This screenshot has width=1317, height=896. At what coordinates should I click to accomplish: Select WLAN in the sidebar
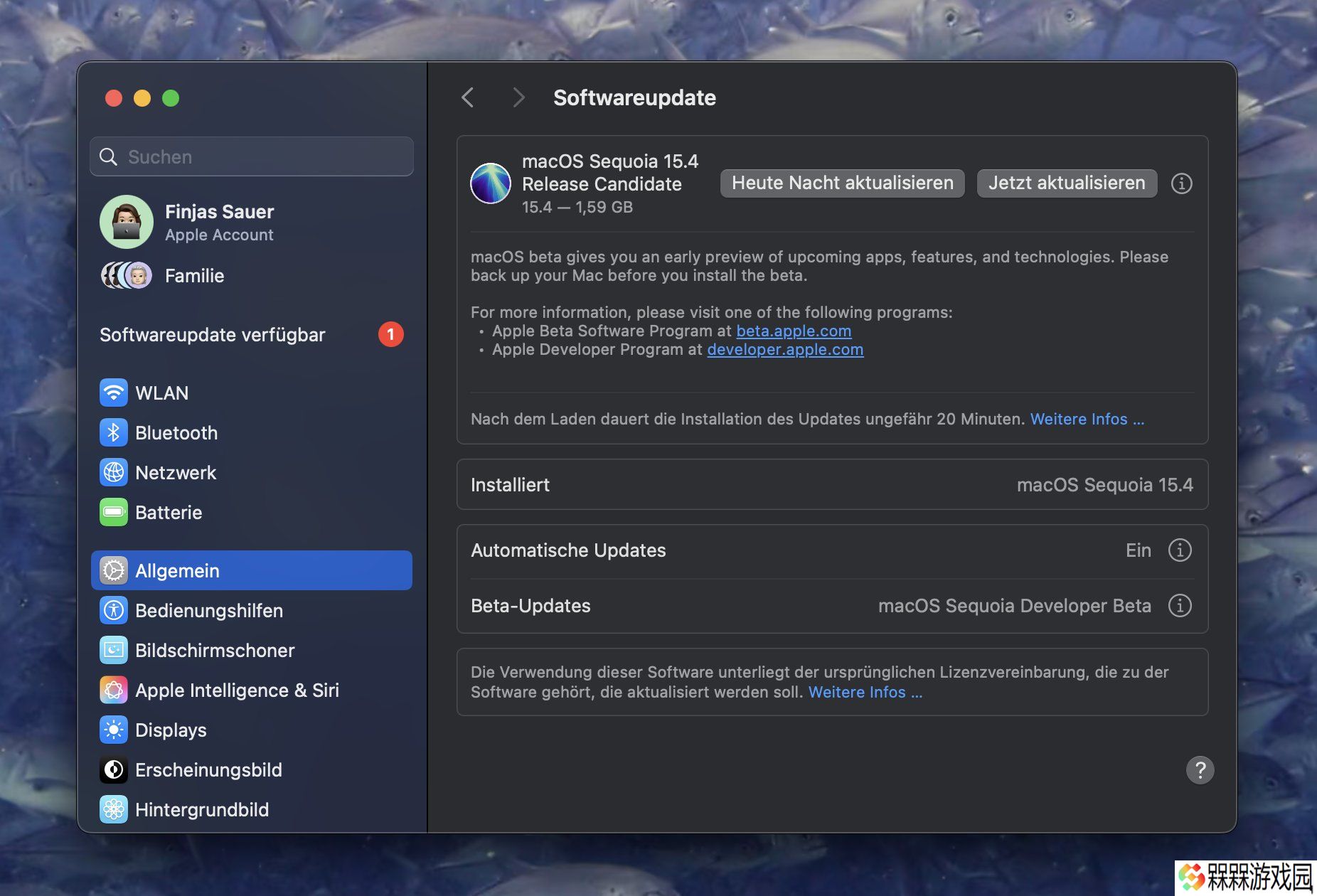click(161, 393)
